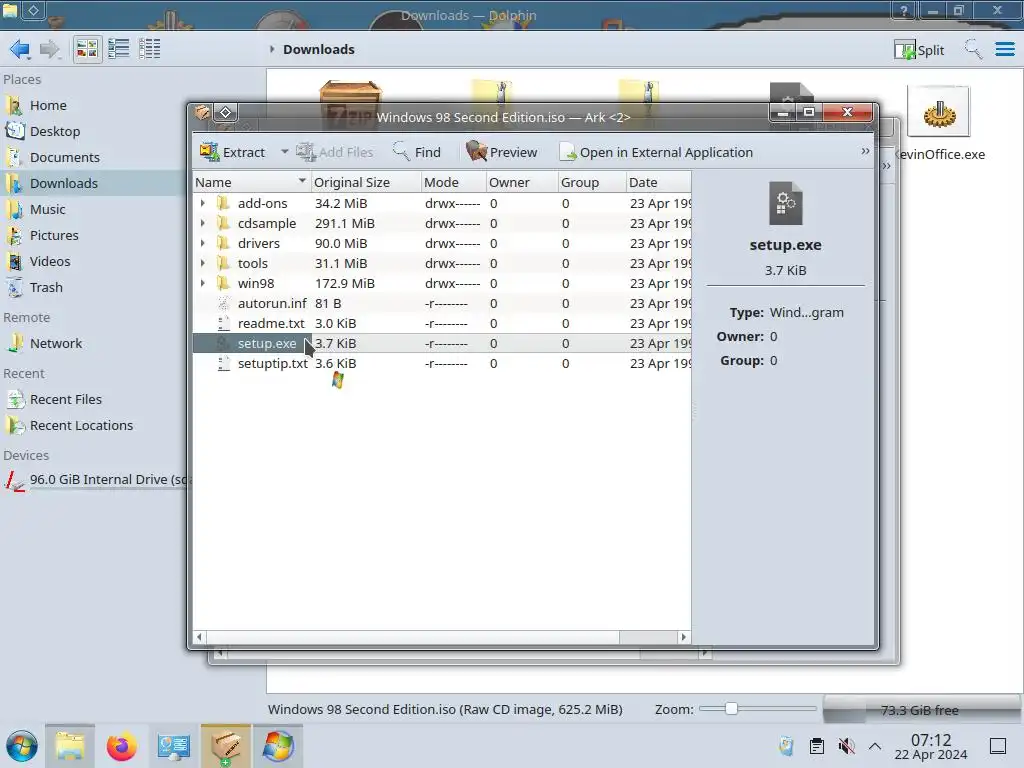Viewport: 1024px width, 768px height.
Task: Select readme.txt file in archive
Action: [x=271, y=324]
